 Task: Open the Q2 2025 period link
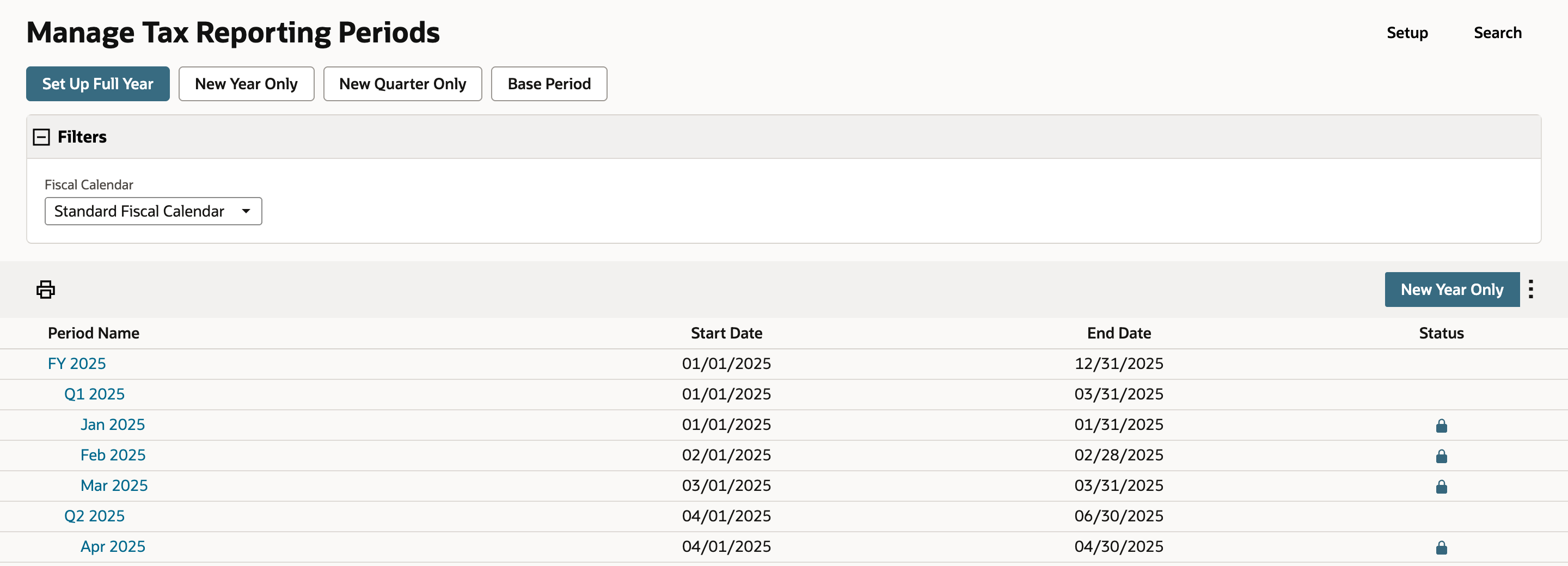pyautogui.click(x=94, y=515)
